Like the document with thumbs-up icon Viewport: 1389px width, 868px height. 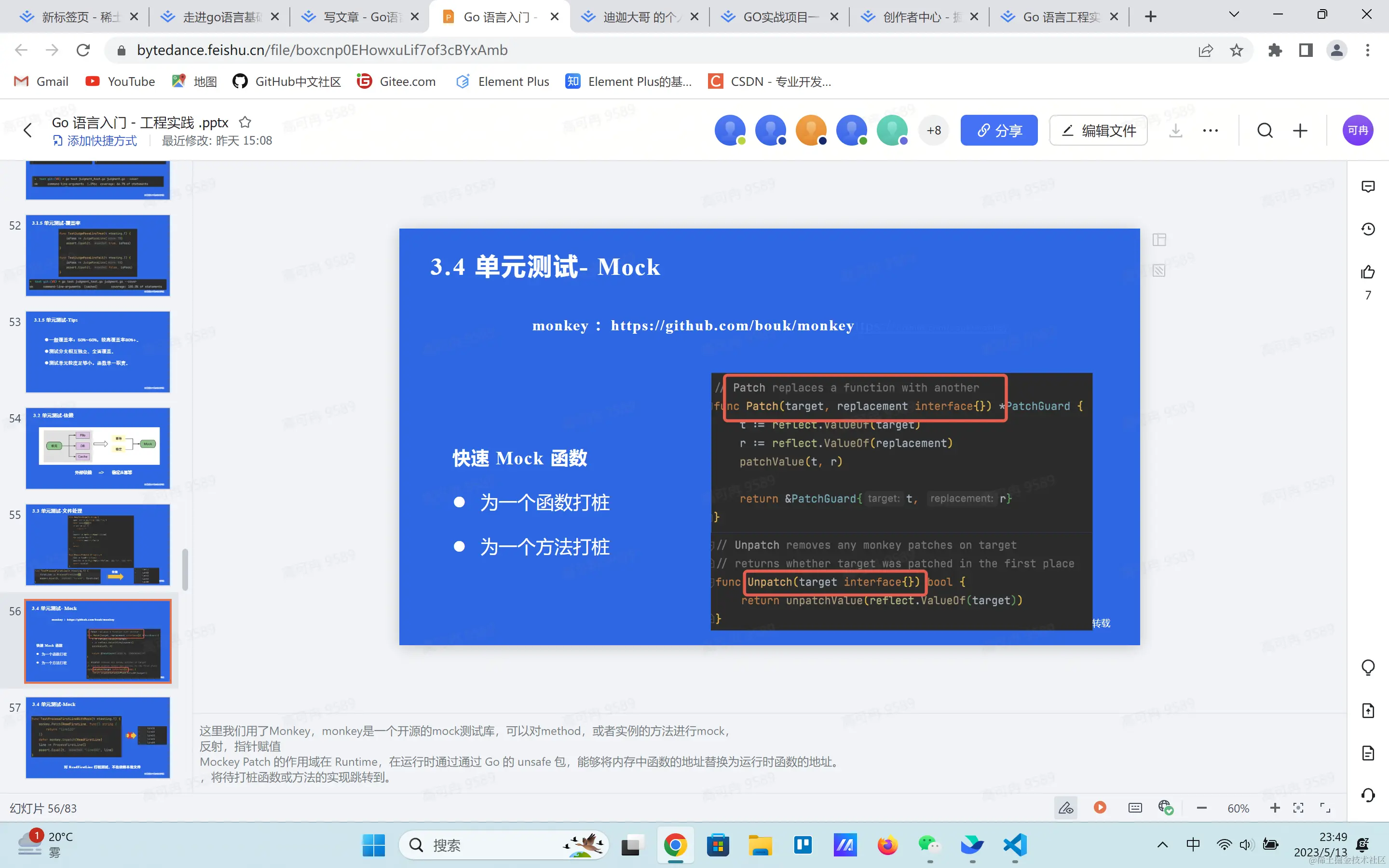pyautogui.click(x=1368, y=272)
